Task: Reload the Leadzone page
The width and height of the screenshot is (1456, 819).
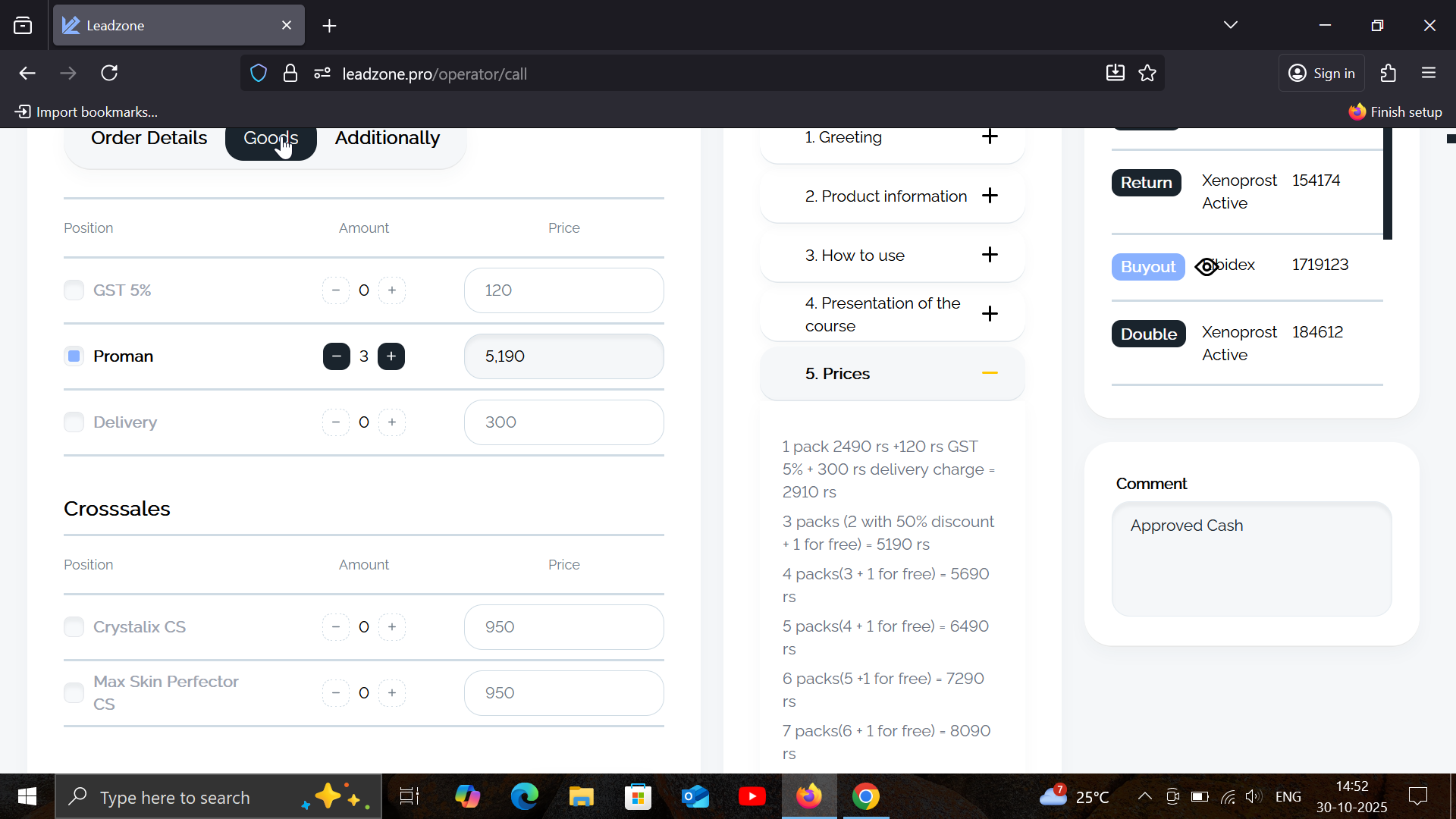Action: click(109, 74)
